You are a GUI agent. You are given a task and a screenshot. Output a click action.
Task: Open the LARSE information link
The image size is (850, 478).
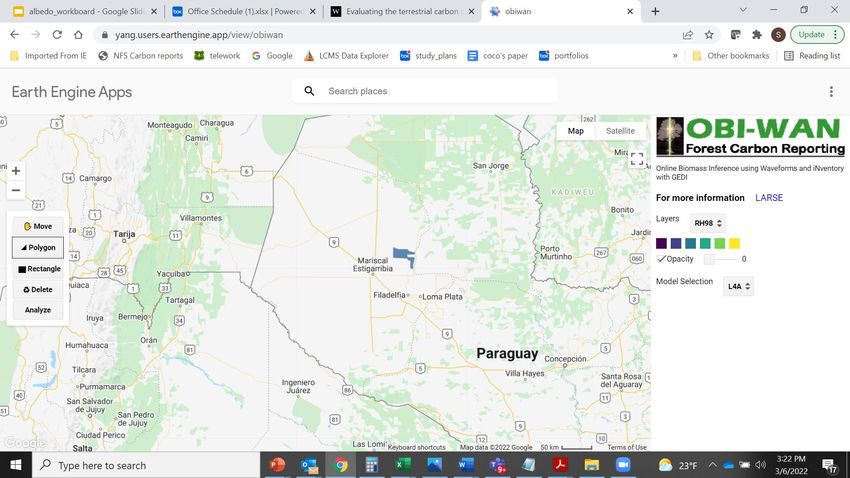point(769,198)
